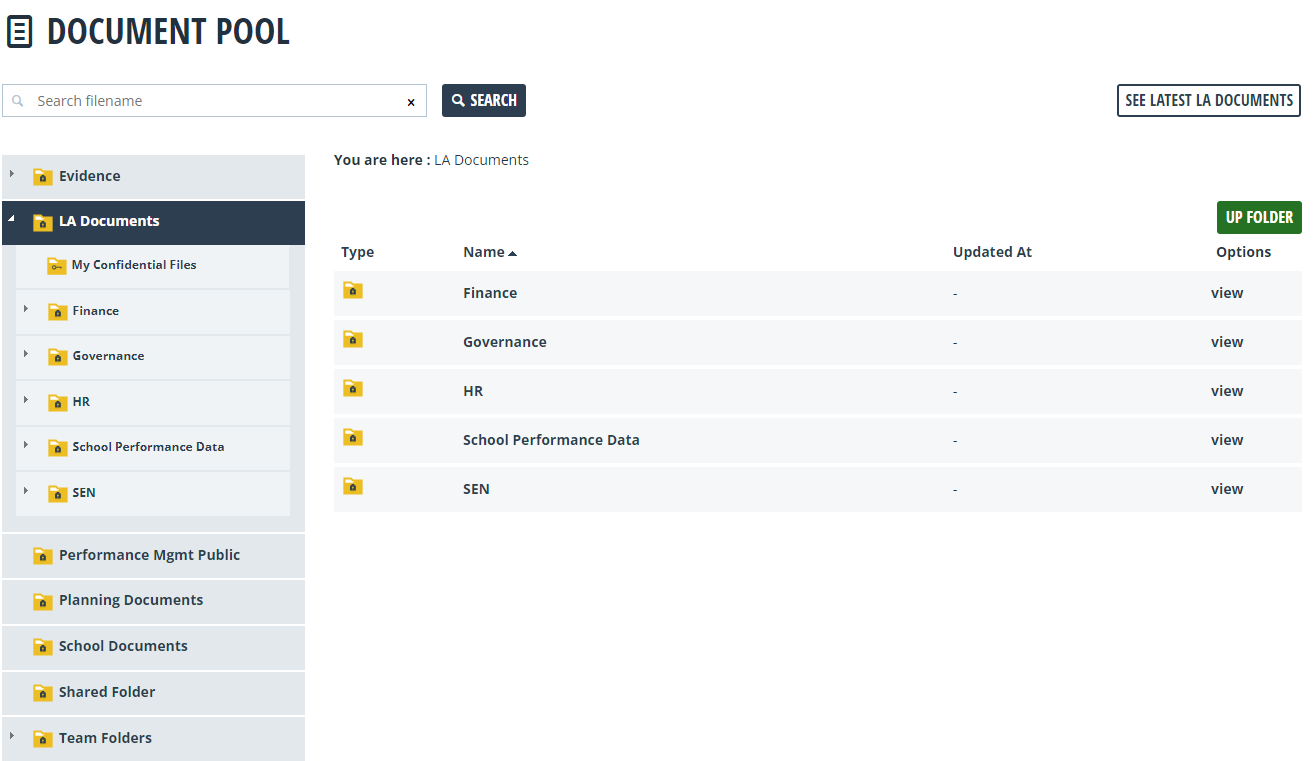Screen dimensions: 1313x761
Task: Clear the search field with the x
Action: pos(411,102)
